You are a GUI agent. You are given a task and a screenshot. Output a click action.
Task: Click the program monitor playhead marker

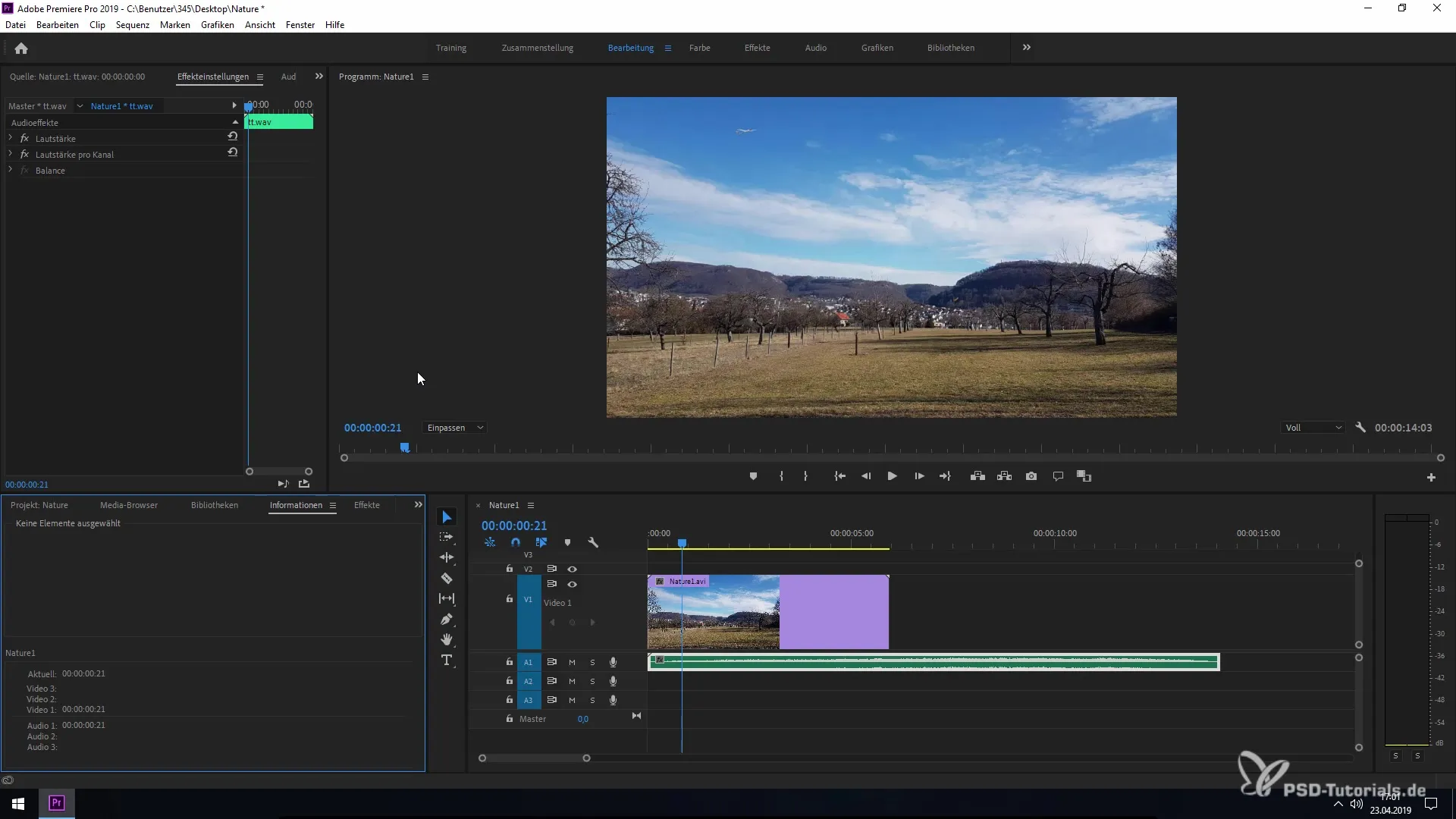pyautogui.click(x=405, y=447)
